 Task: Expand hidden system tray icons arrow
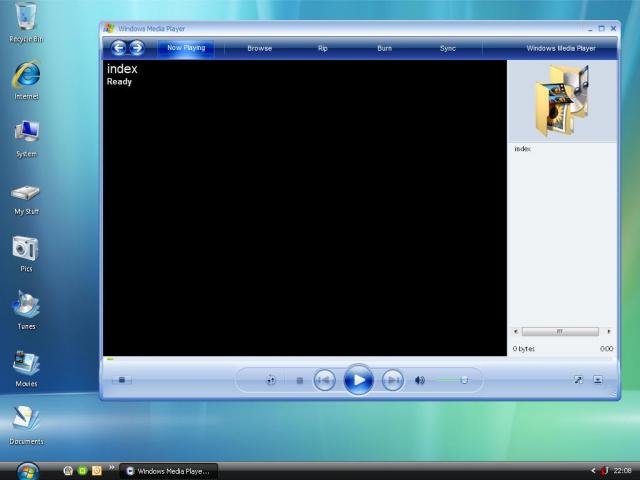593,471
